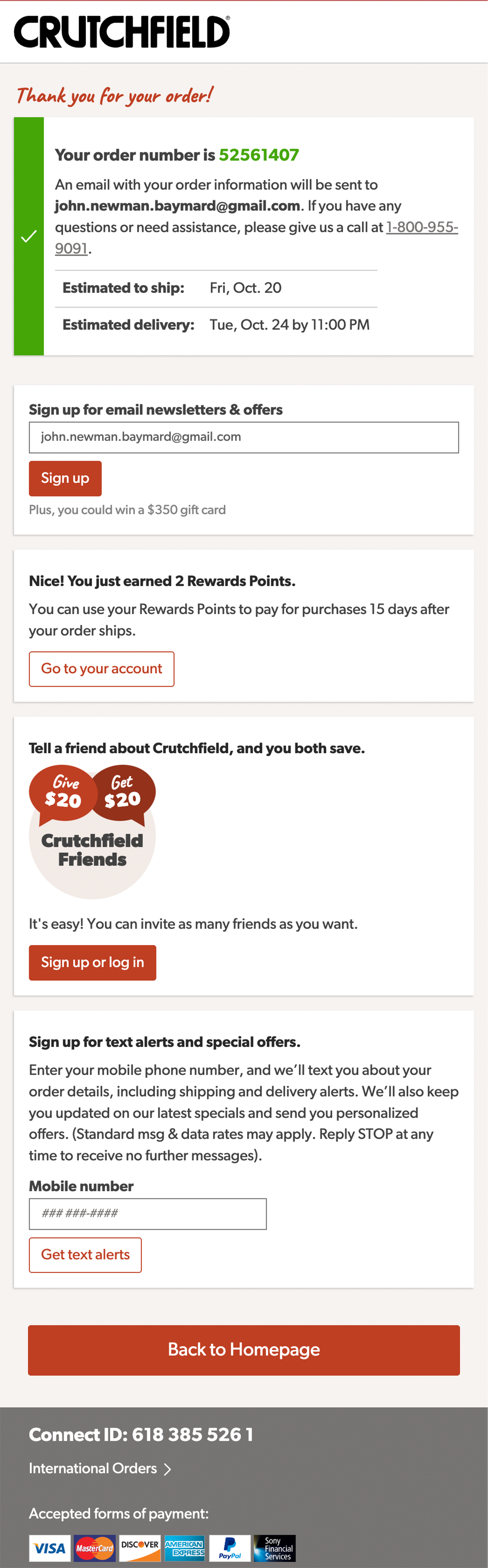Screen dimensions: 488x1568
Task: Click the Sony Financial Services icon
Action: [x=275, y=1547]
